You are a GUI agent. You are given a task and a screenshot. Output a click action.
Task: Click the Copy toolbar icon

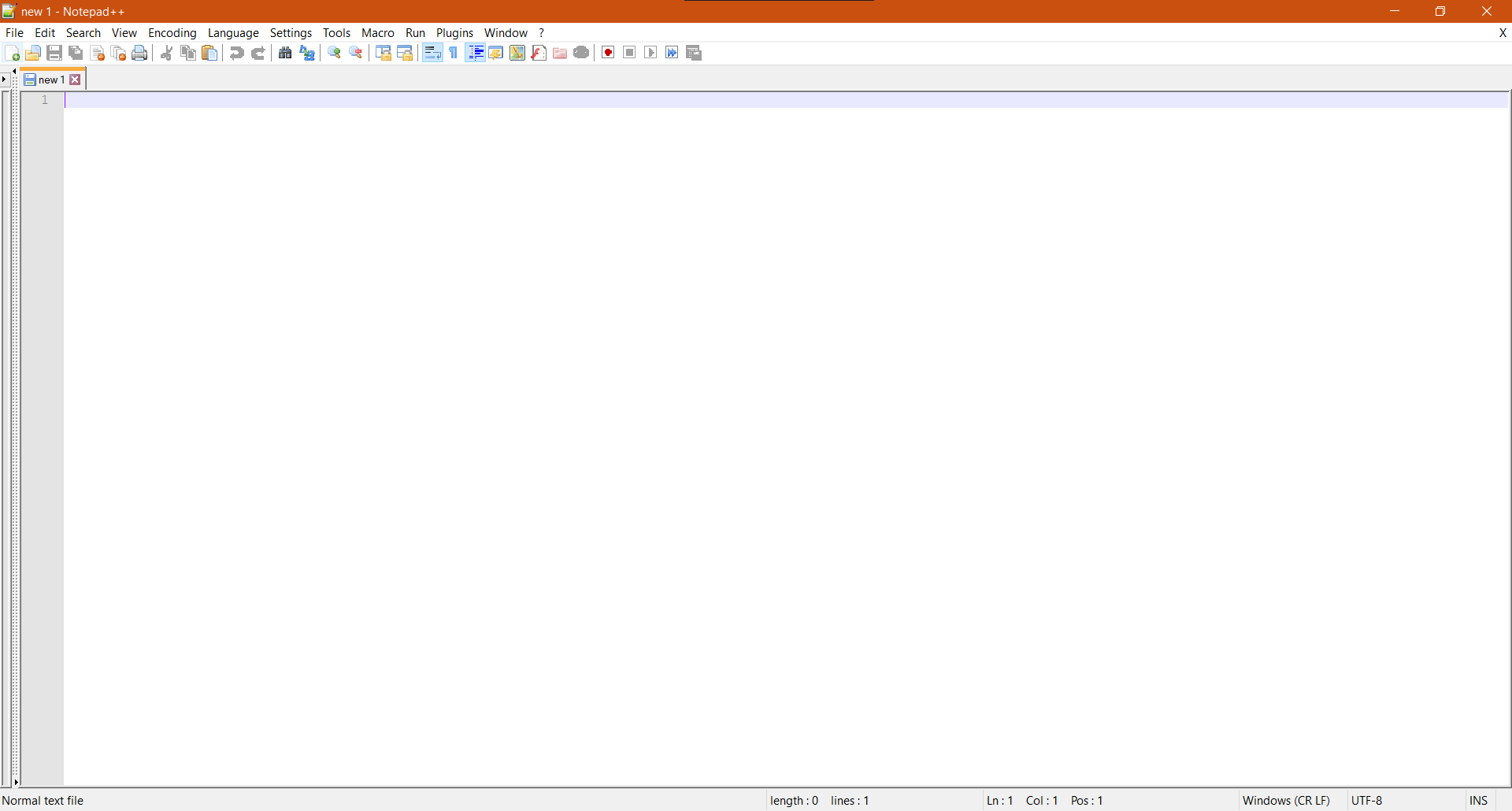click(187, 53)
